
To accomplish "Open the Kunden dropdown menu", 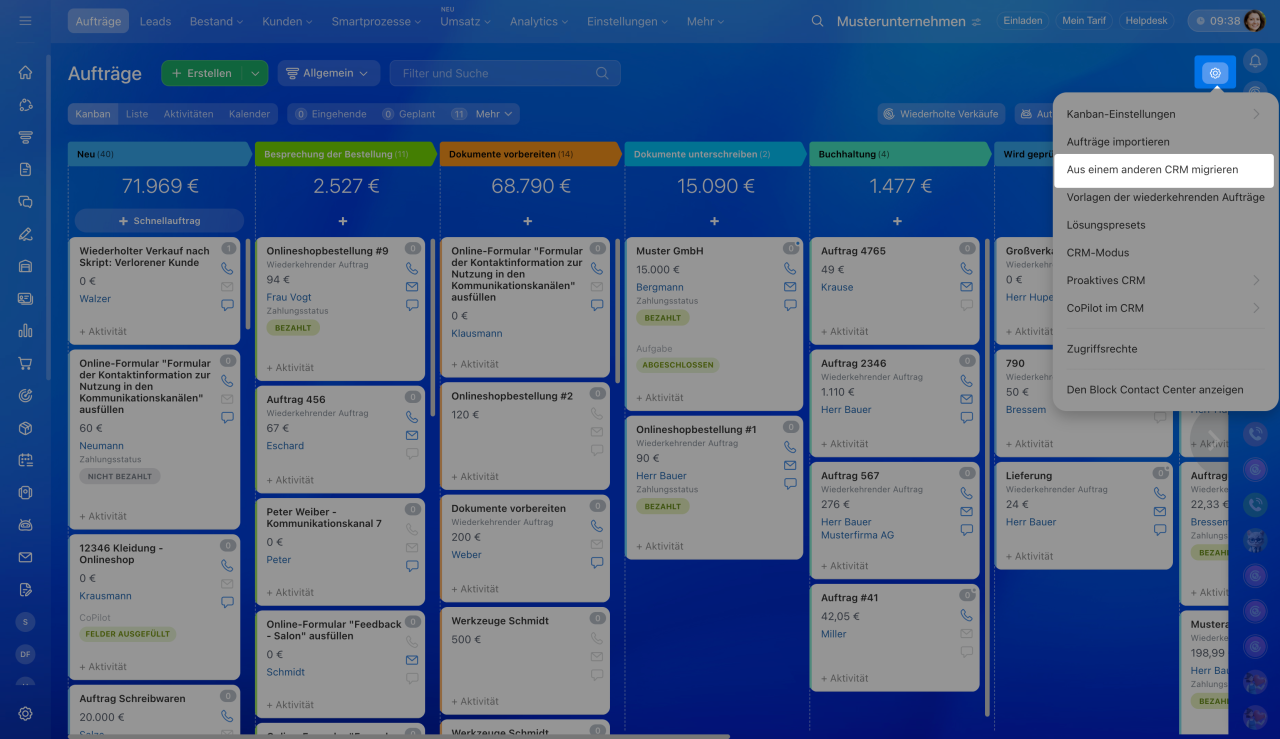I will [x=287, y=21].
